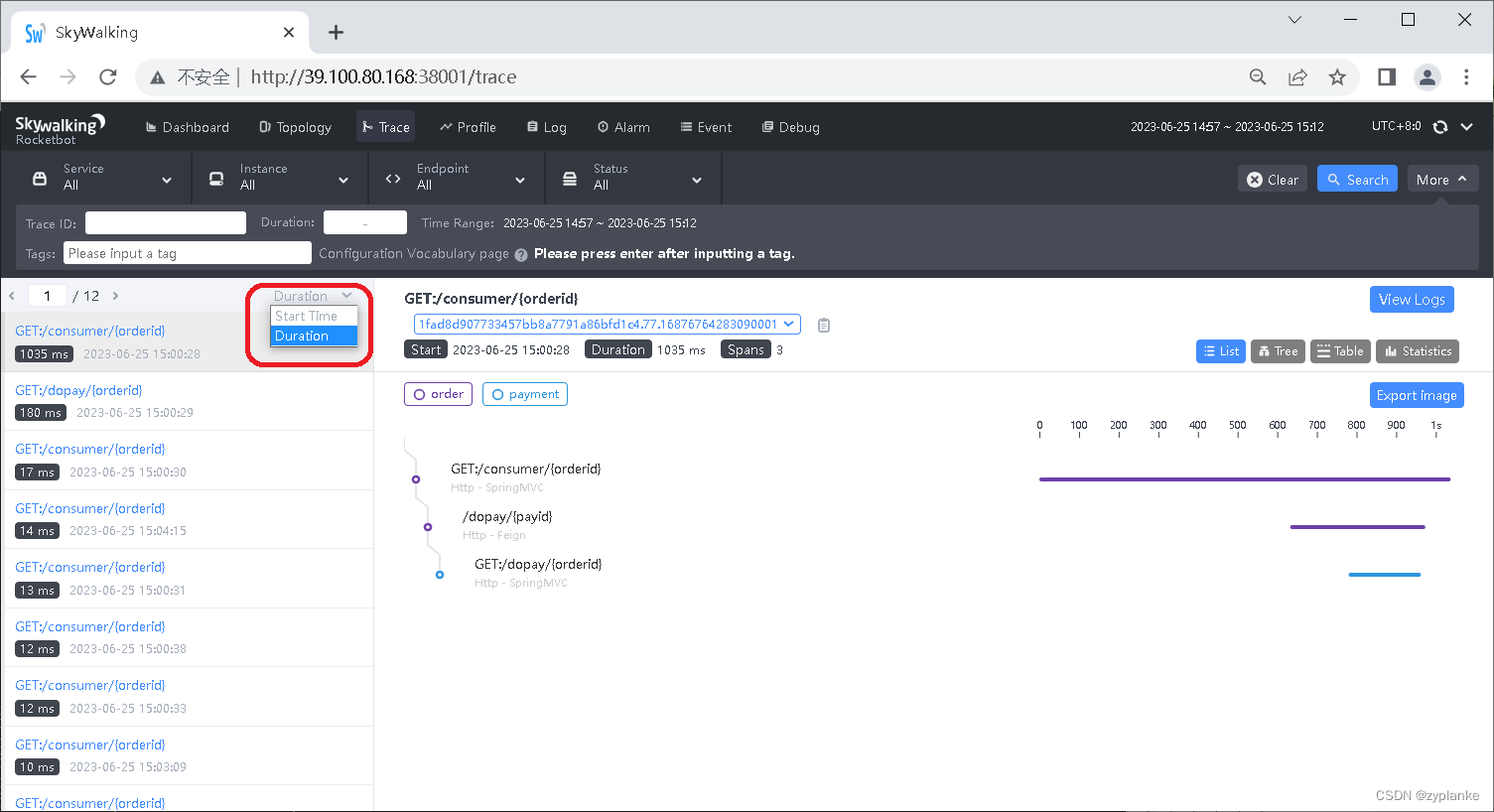Click the Export Image button
1494x812 pixels.
coord(1417,394)
